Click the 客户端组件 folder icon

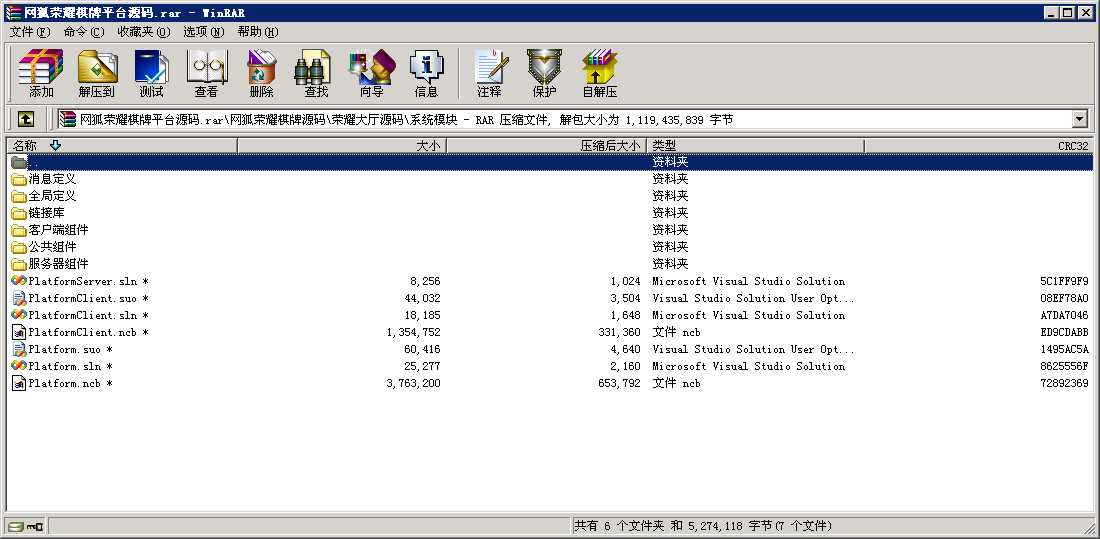click(x=19, y=230)
